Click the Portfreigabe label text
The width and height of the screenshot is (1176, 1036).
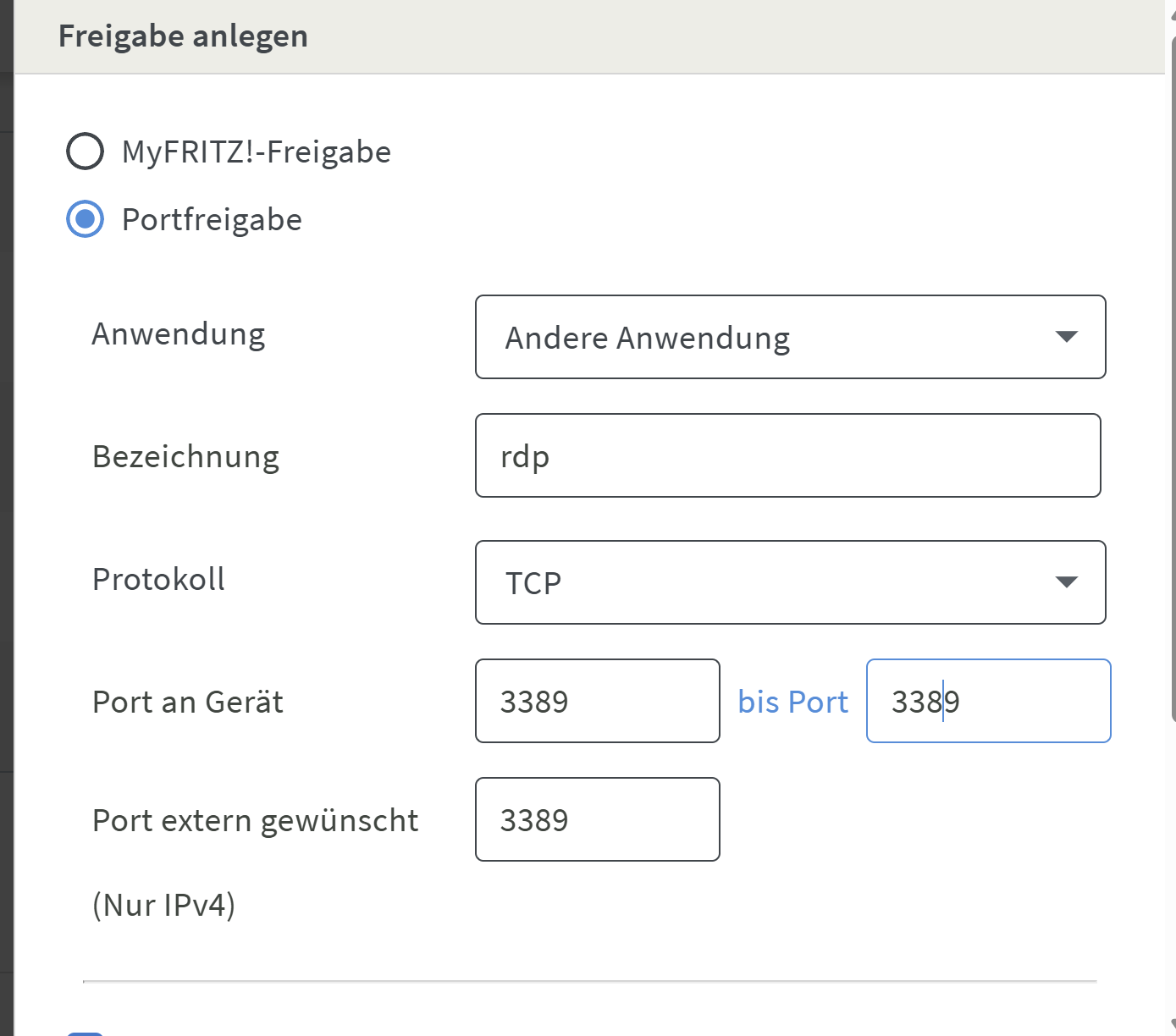(x=212, y=220)
